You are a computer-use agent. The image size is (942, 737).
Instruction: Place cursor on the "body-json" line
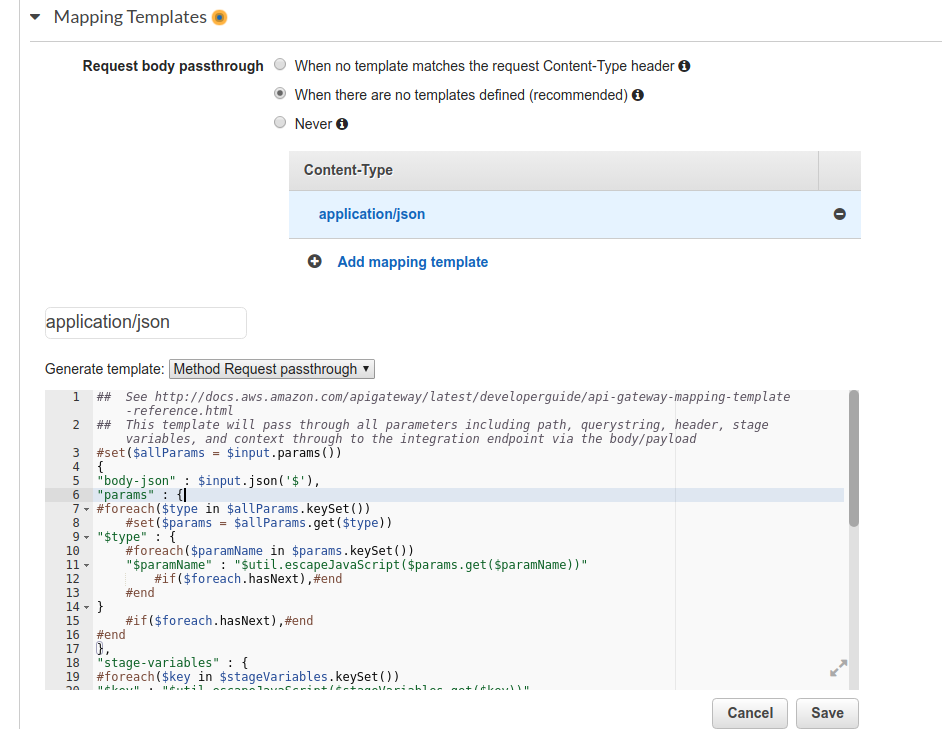[x=208, y=481]
